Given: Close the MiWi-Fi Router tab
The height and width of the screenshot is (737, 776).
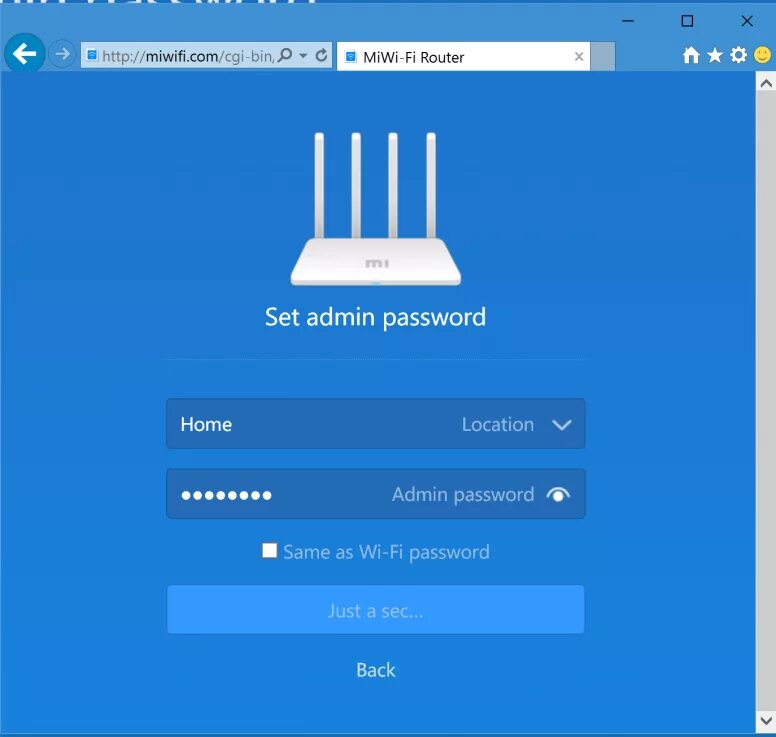Looking at the screenshot, I should pos(579,57).
